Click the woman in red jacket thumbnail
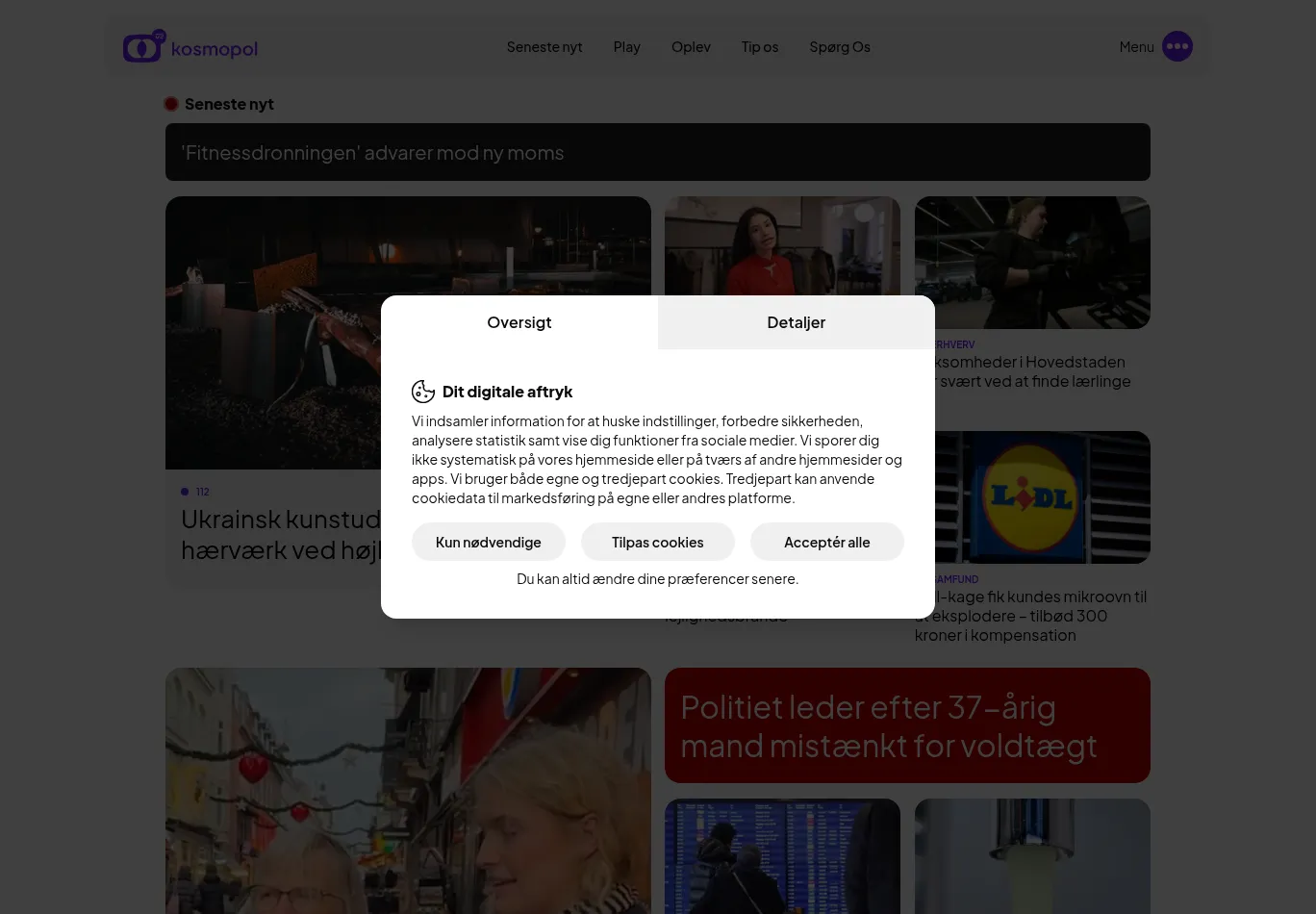This screenshot has height=914, width=1316. click(x=782, y=245)
